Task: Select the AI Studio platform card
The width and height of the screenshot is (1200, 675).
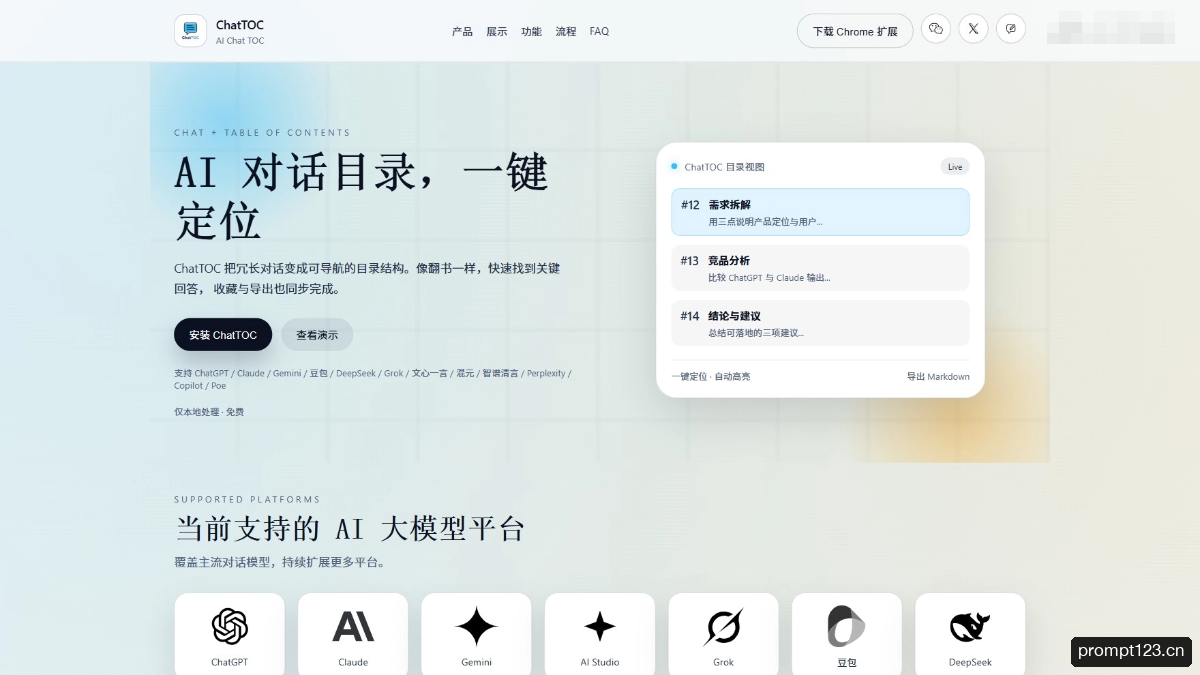Action: click(x=600, y=634)
